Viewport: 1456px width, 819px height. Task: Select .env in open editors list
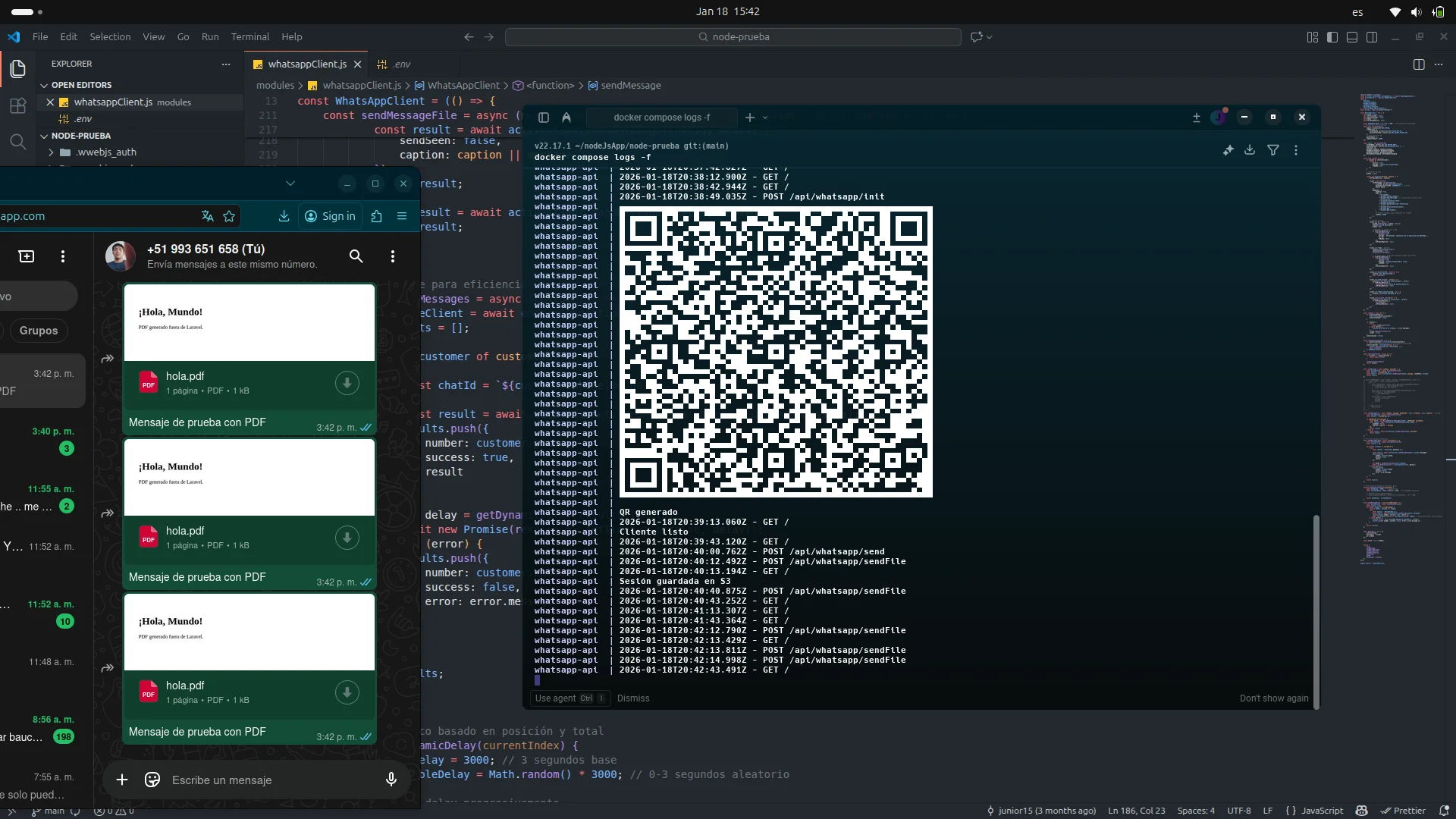pyautogui.click(x=82, y=119)
